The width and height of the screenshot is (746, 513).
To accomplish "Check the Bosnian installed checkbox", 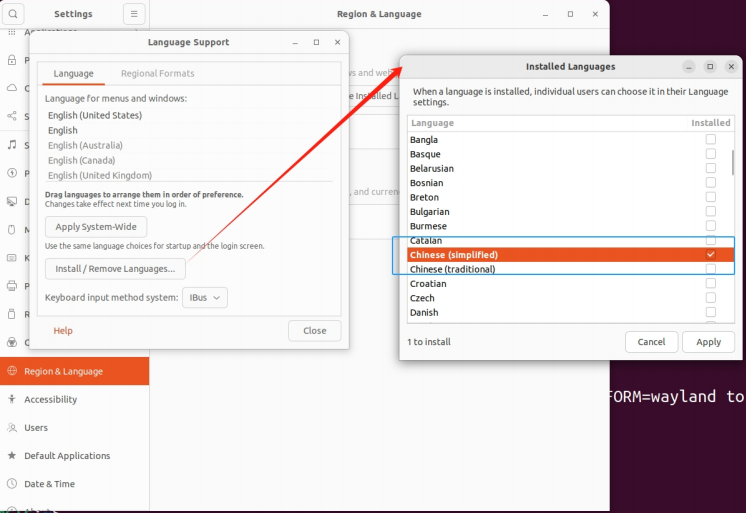I will [710, 182].
